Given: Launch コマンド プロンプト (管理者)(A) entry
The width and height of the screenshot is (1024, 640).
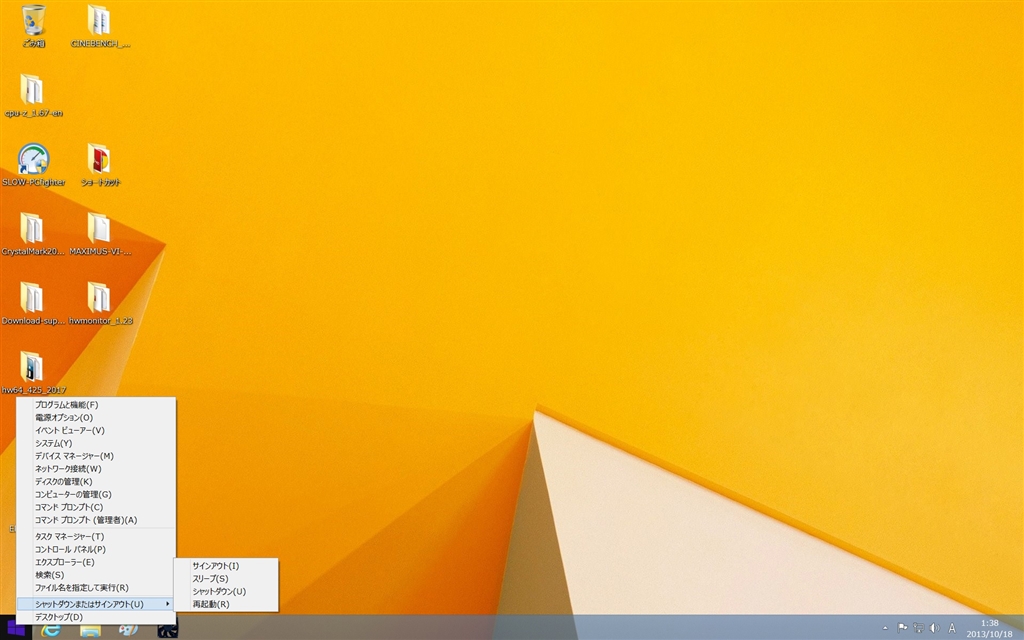Looking at the screenshot, I should click(96, 520).
